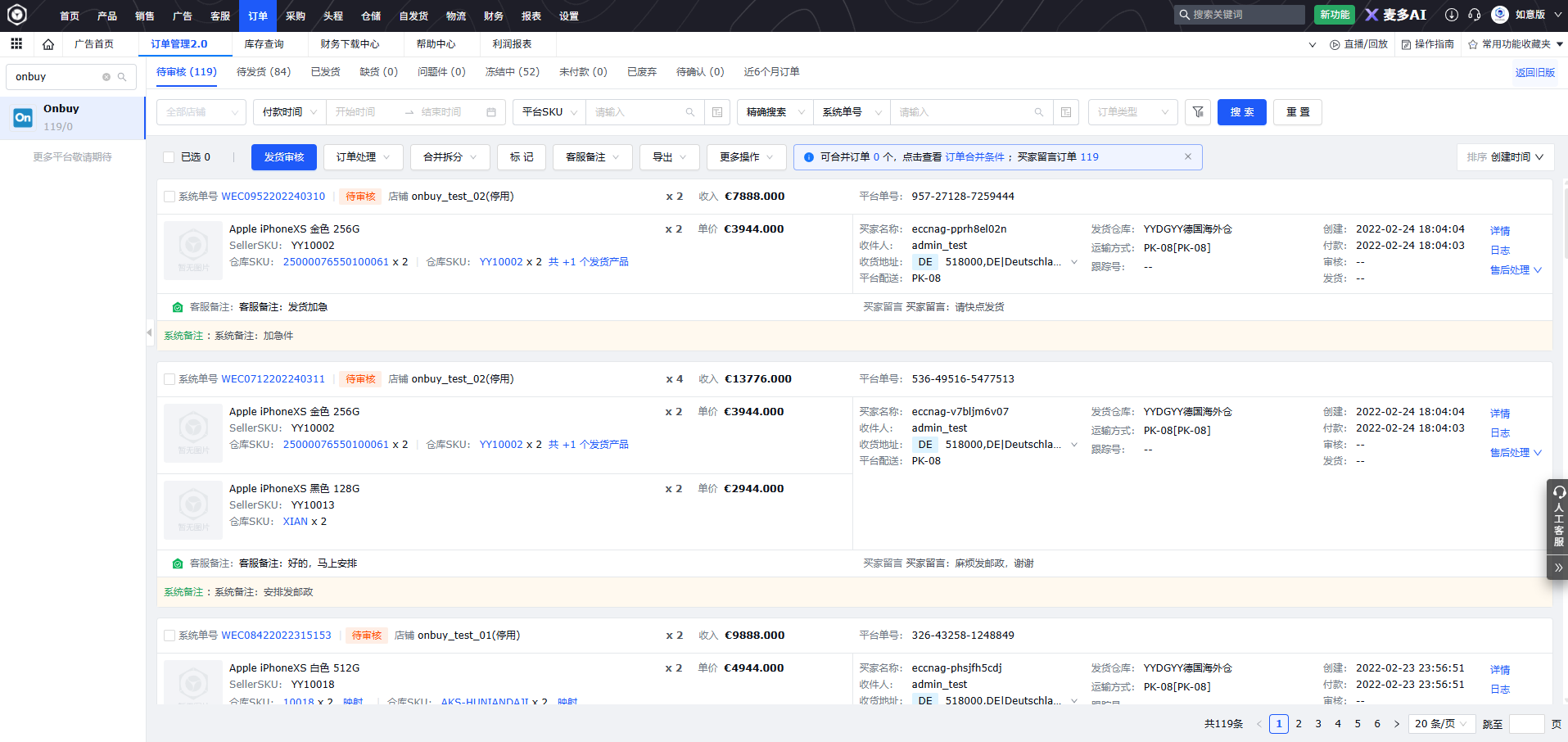Open the 仓储 top menu

(x=371, y=16)
